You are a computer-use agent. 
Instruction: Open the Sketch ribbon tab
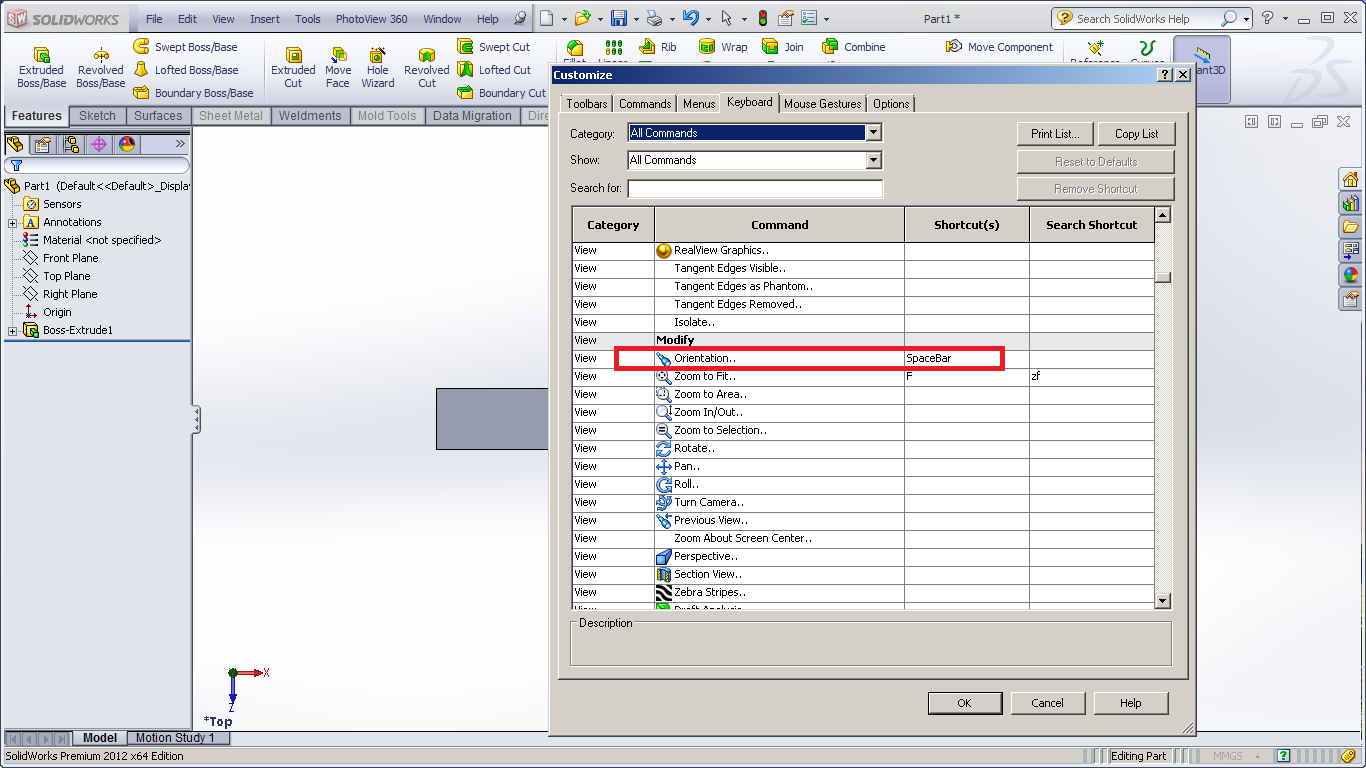[x=98, y=116]
